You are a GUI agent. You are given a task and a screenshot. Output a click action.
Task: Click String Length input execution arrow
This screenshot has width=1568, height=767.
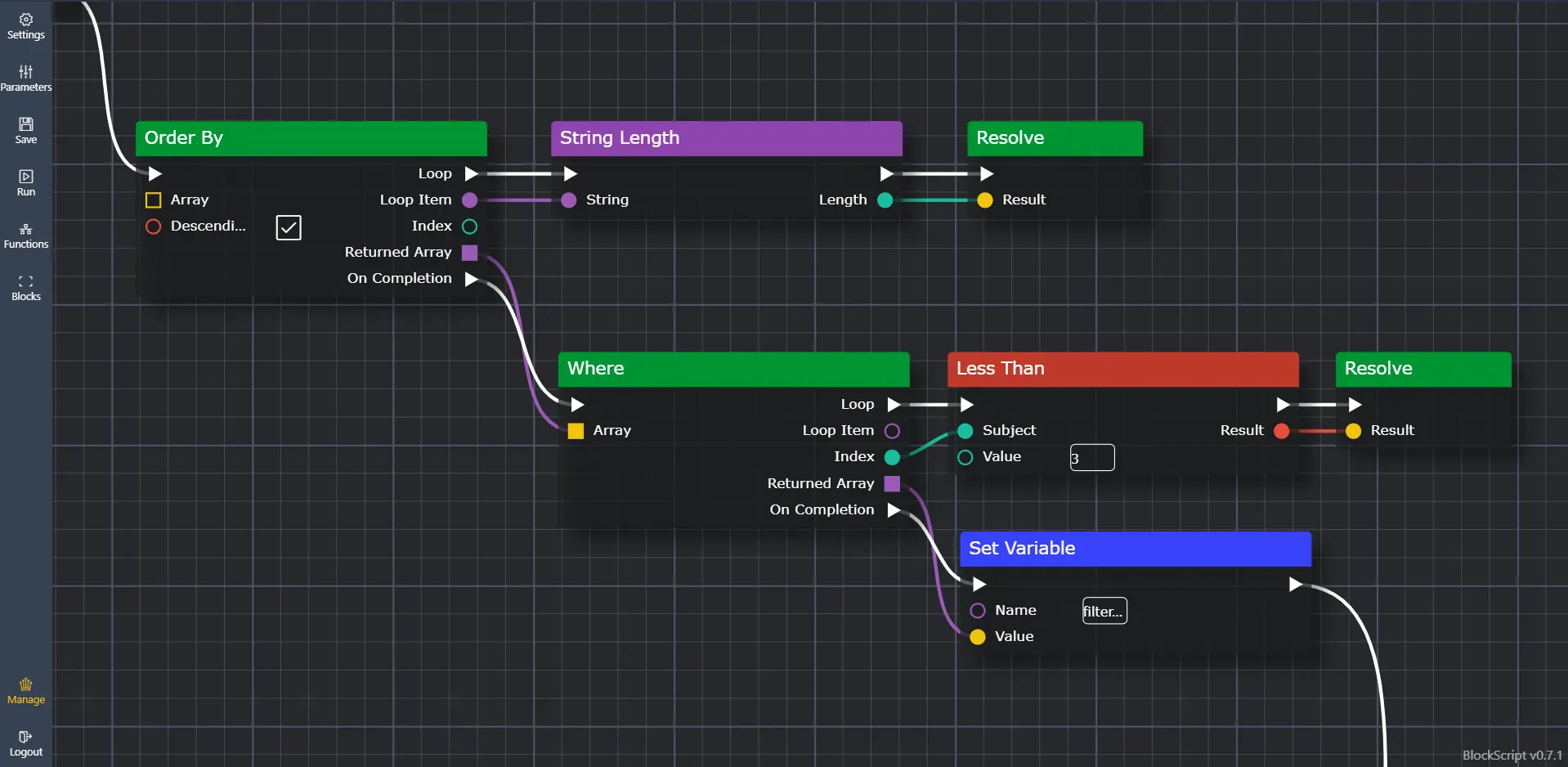[x=571, y=173]
